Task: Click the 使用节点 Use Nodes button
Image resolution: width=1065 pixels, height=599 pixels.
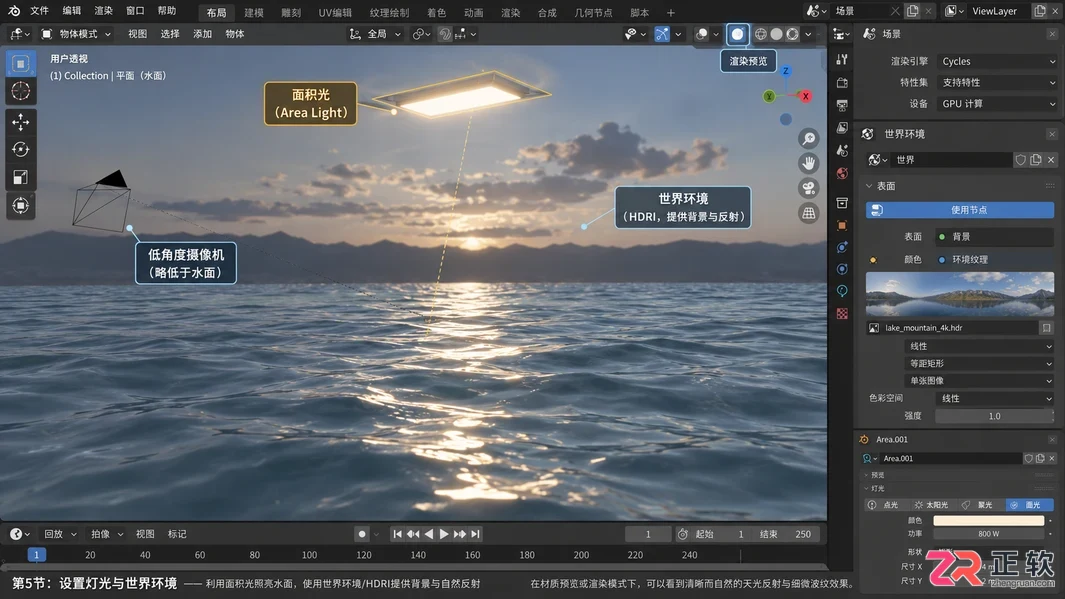Action: click(960, 211)
